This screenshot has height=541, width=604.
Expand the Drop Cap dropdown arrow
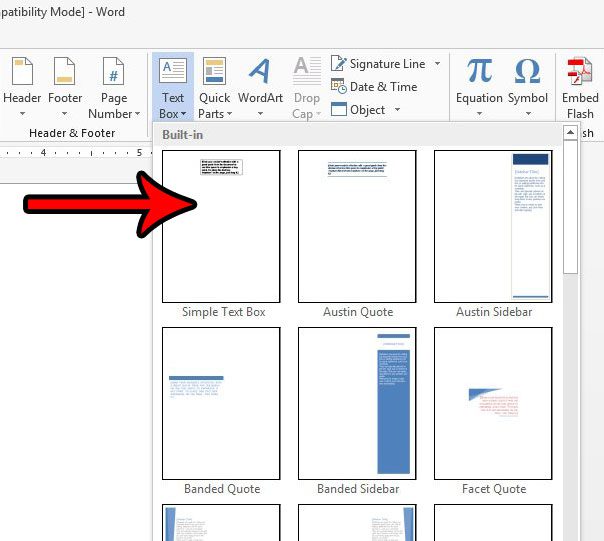click(x=318, y=114)
